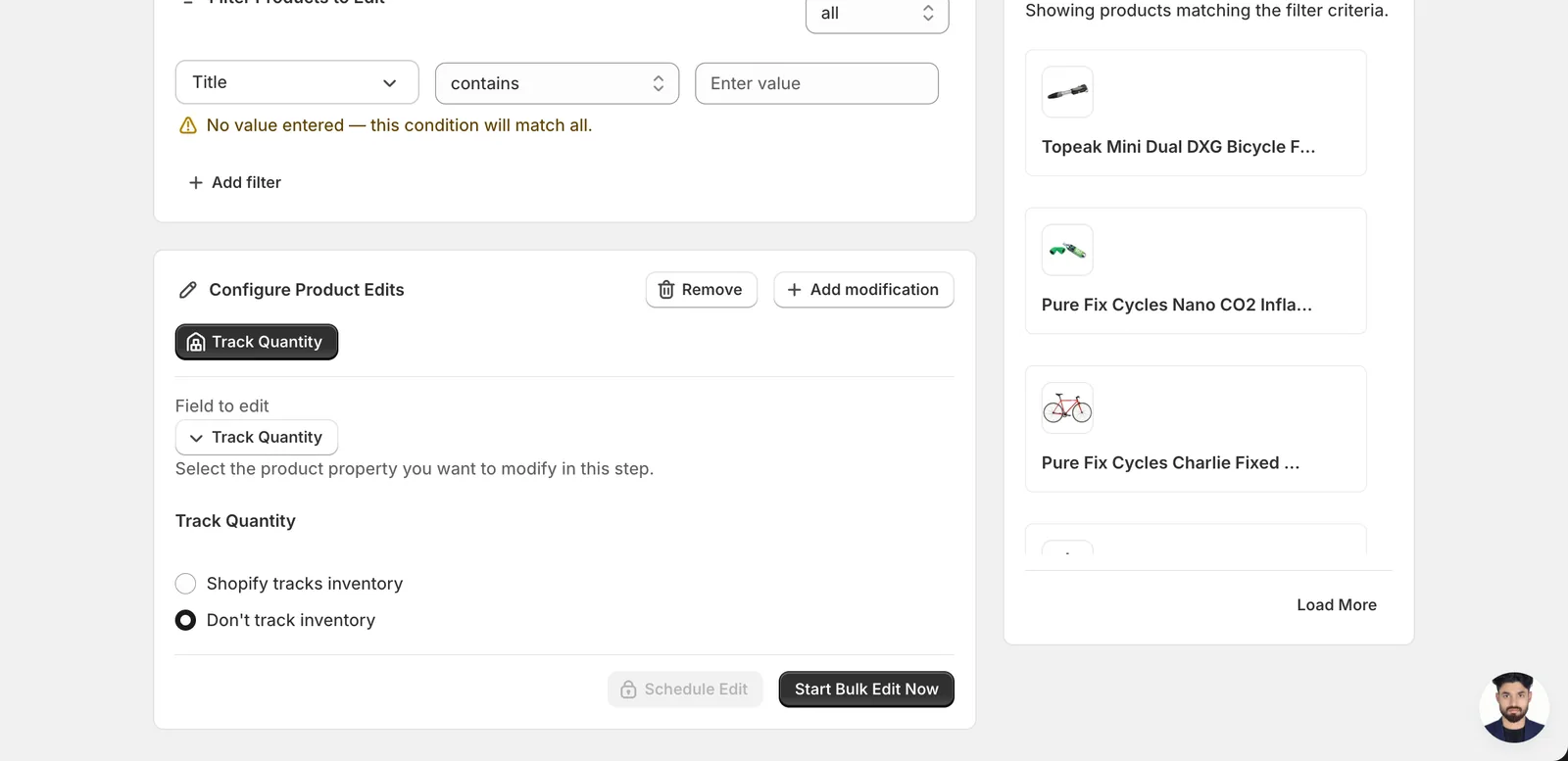Click the pencil icon by Configure Product Edits

click(188, 290)
